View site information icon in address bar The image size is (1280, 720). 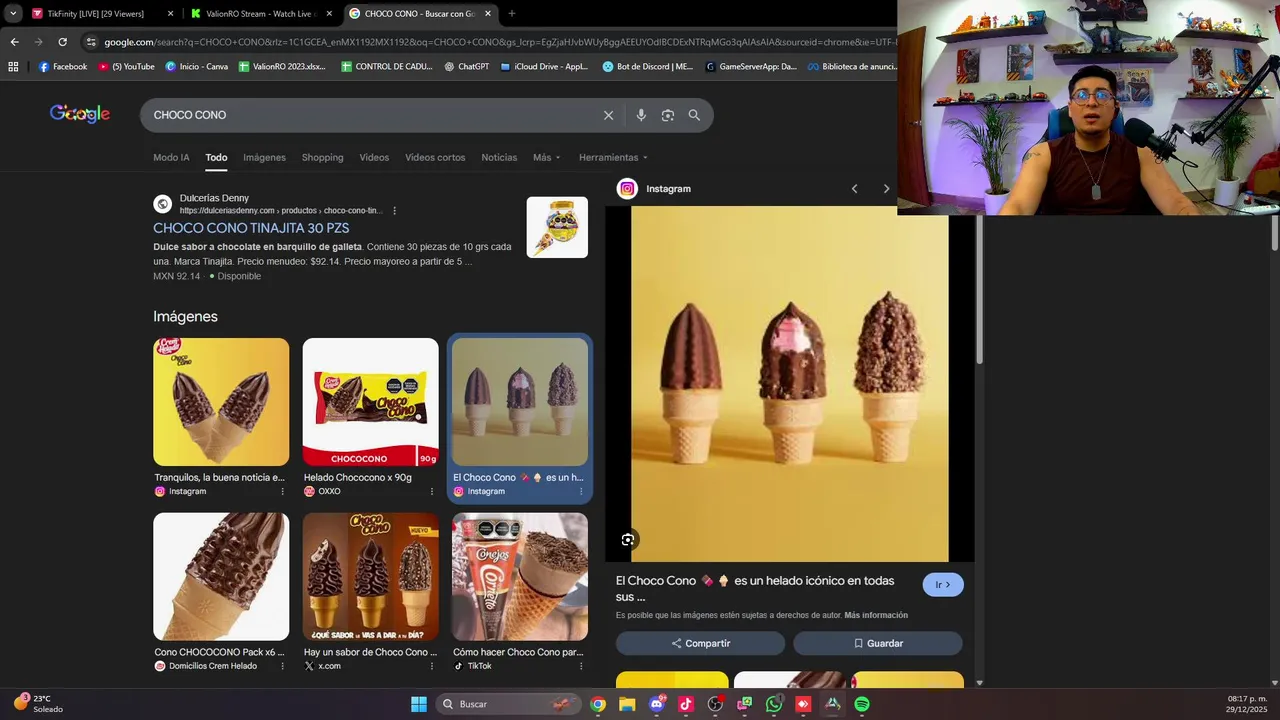click(x=91, y=42)
